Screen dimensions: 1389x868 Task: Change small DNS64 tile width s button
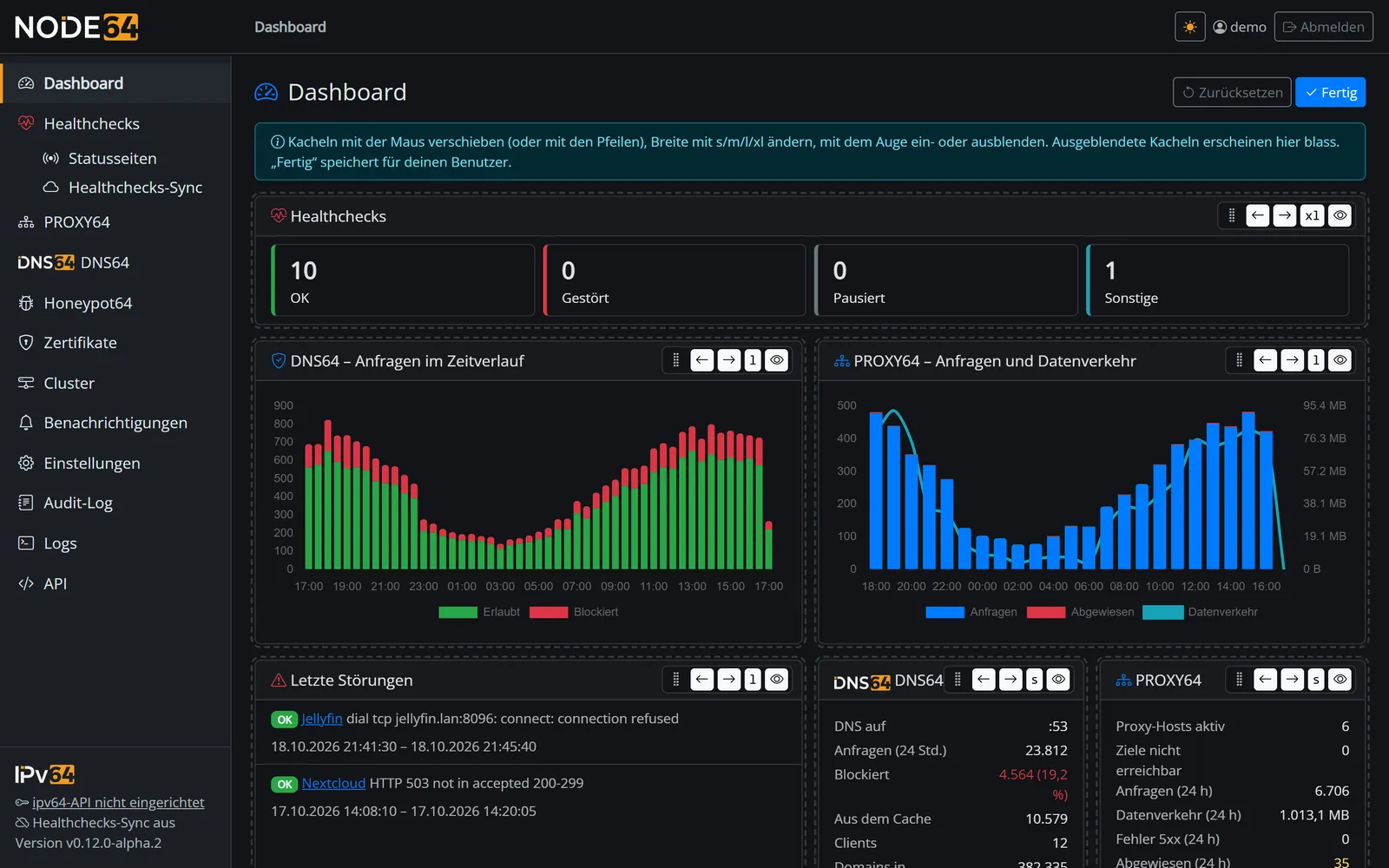[x=1034, y=680]
